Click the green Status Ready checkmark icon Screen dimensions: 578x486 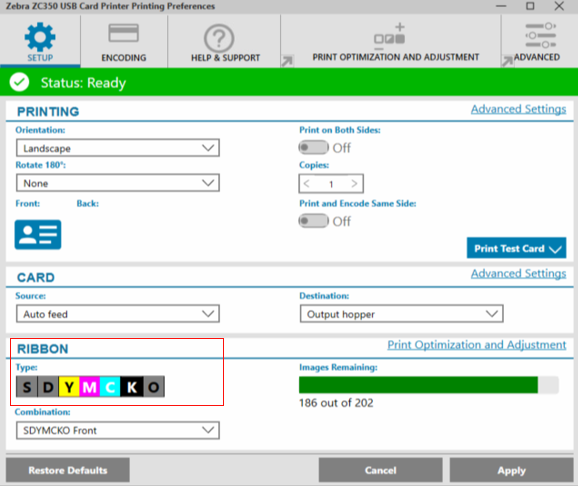pyautogui.click(x=19, y=82)
